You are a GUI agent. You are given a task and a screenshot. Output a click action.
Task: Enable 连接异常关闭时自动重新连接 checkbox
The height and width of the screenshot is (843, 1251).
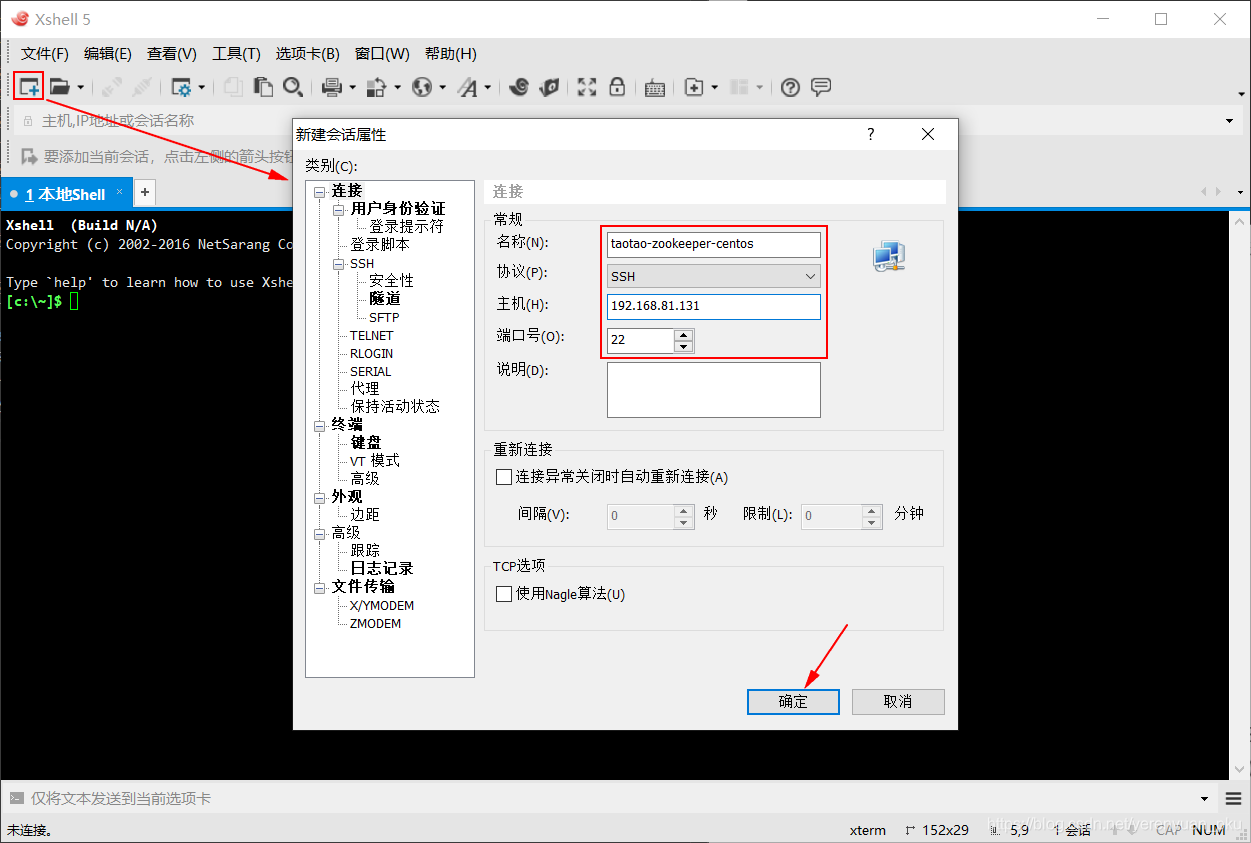pyautogui.click(x=504, y=477)
